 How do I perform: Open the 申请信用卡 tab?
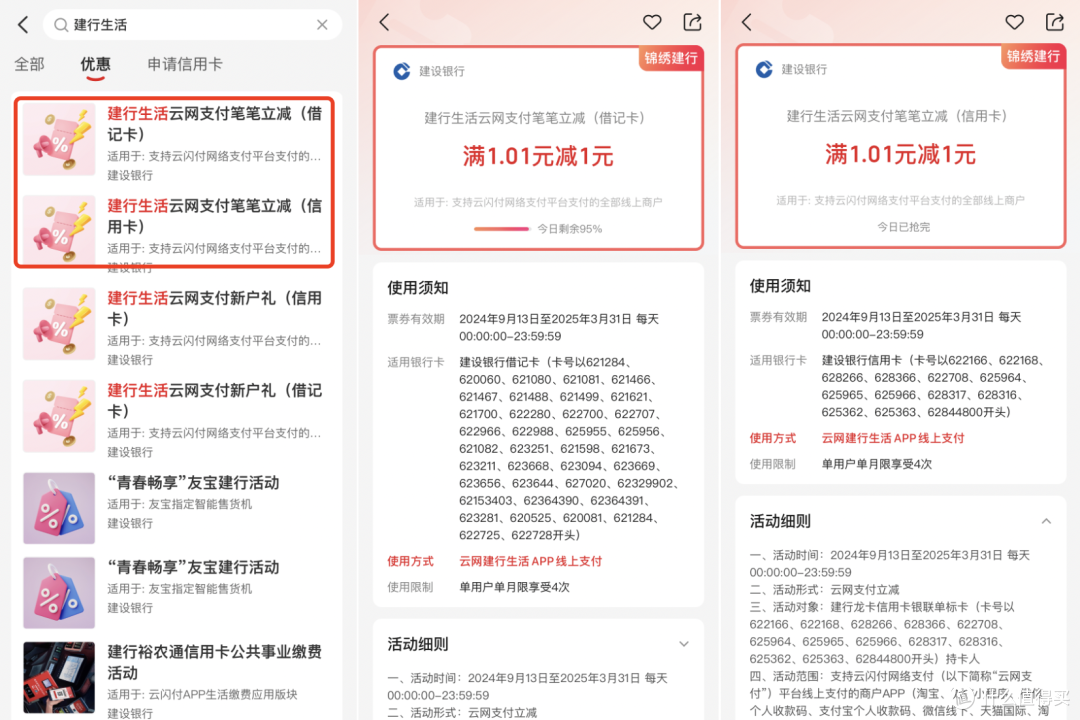(x=185, y=64)
